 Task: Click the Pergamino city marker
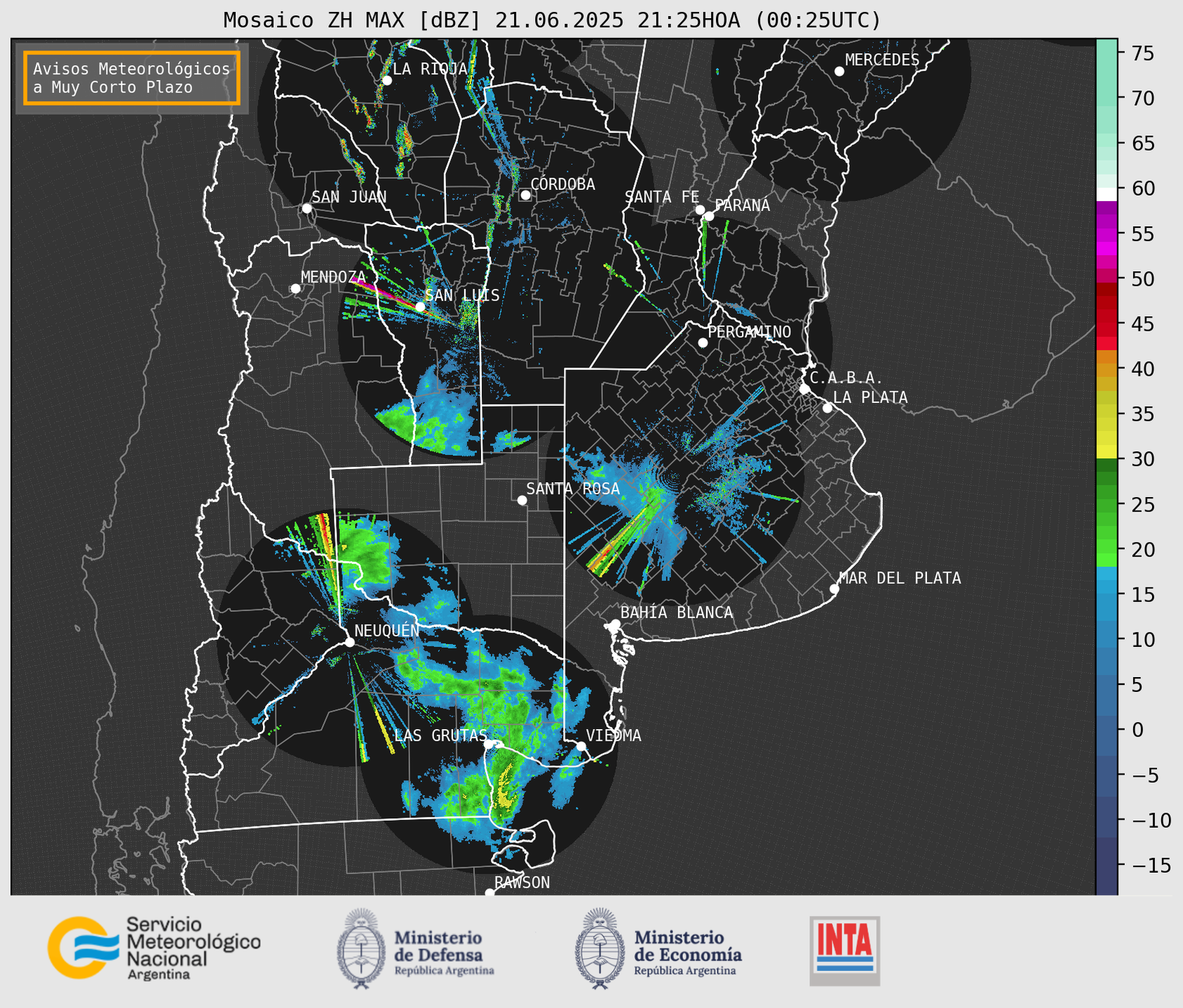703,343
